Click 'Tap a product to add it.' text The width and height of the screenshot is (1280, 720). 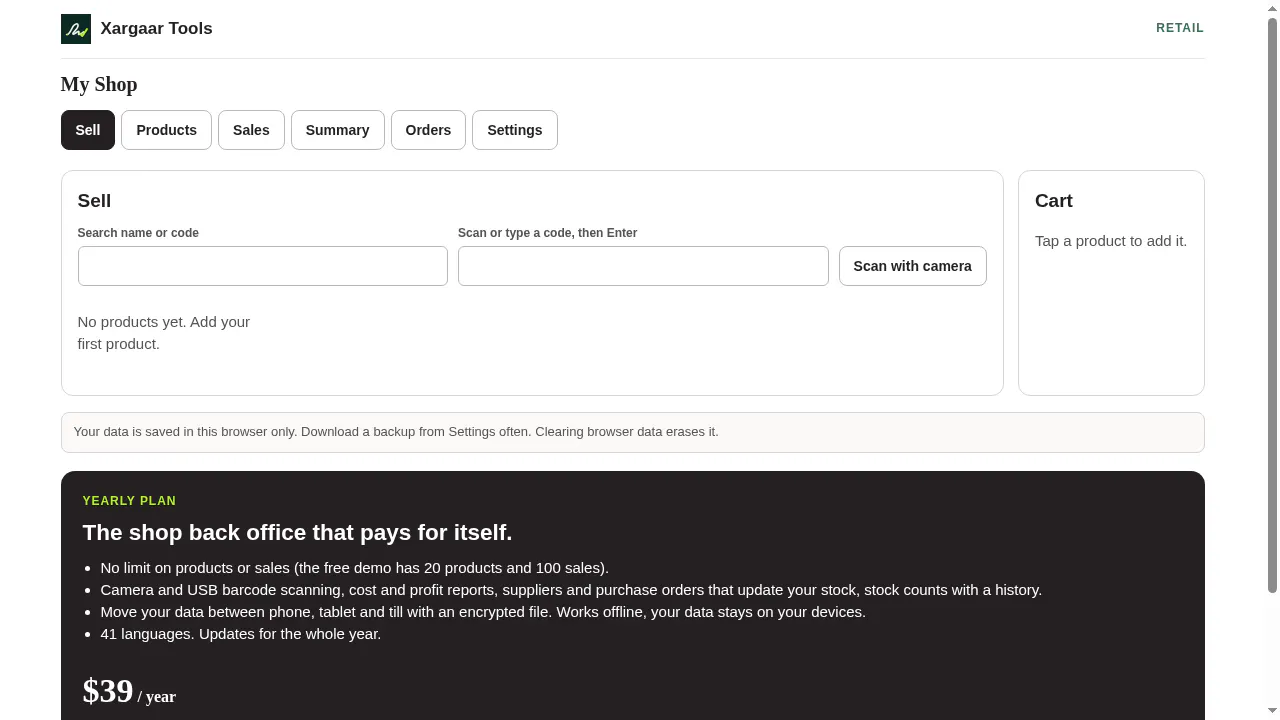tap(1111, 241)
